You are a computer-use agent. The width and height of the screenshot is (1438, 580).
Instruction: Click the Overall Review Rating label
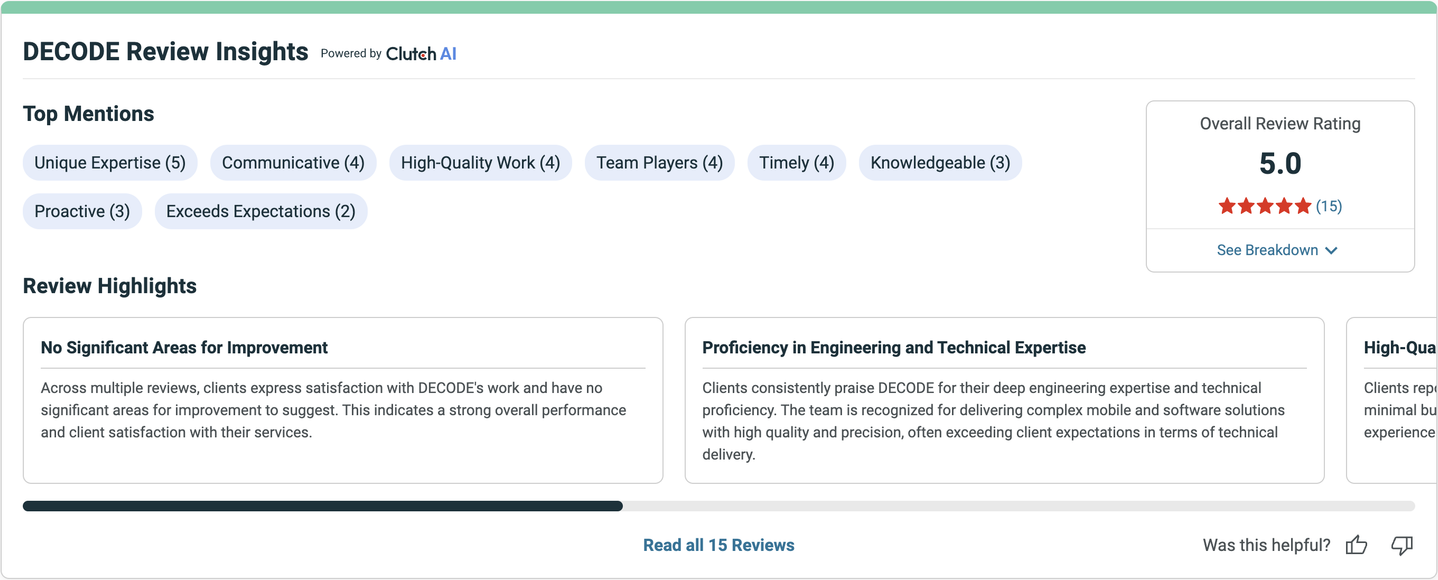(x=1280, y=124)
